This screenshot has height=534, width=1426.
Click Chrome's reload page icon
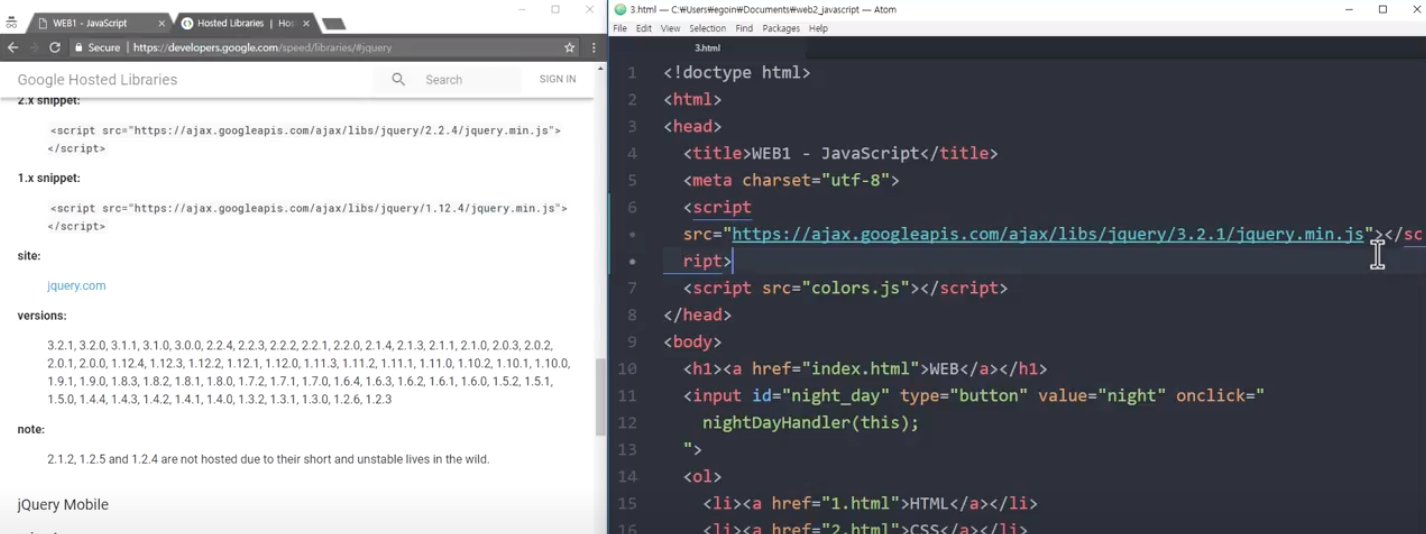click(x=55, y=47)
